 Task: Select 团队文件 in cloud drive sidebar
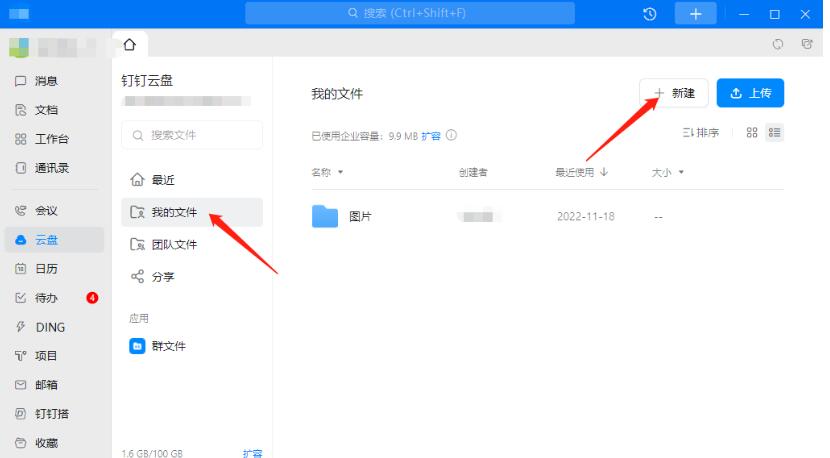[x=173, y=244]
